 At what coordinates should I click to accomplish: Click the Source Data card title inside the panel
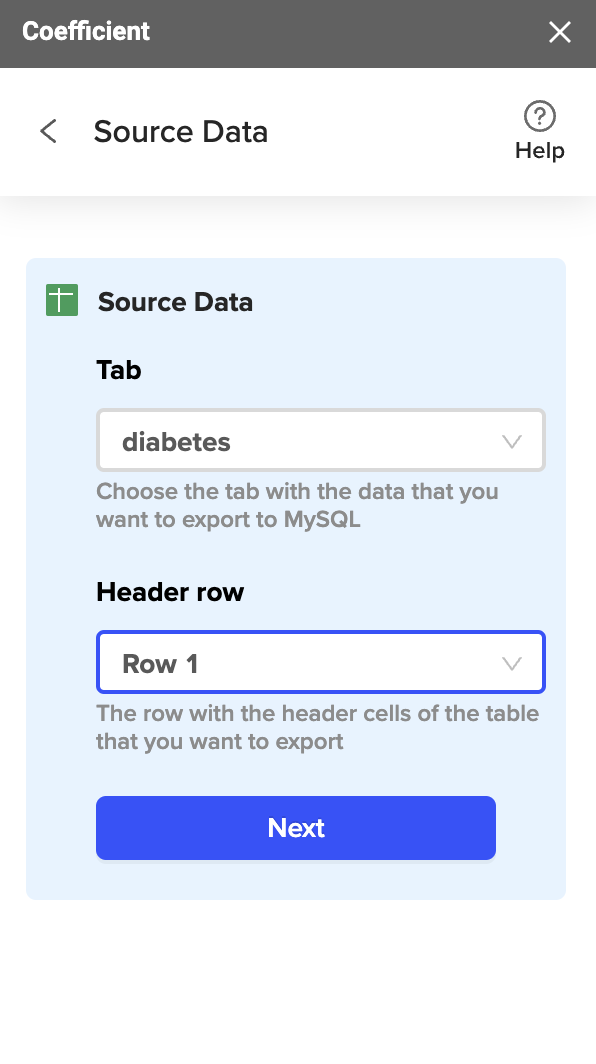point(175,302)
